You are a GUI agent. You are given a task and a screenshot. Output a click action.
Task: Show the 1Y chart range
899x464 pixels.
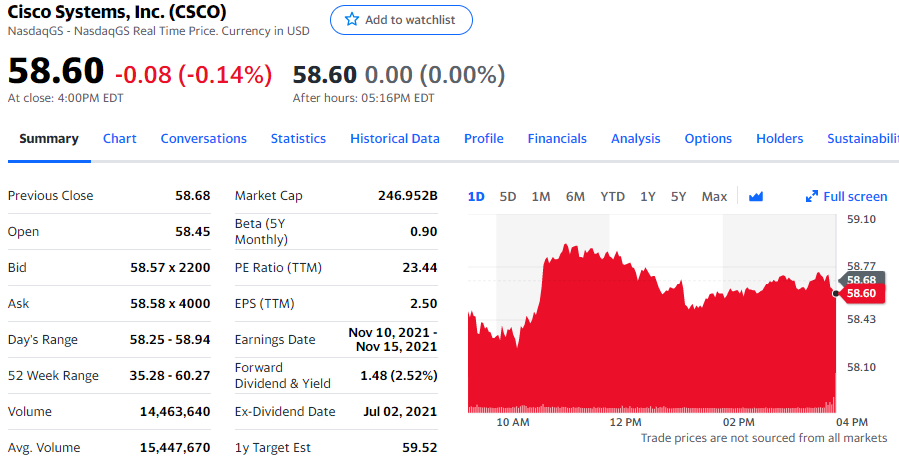(x=648, y=197)
